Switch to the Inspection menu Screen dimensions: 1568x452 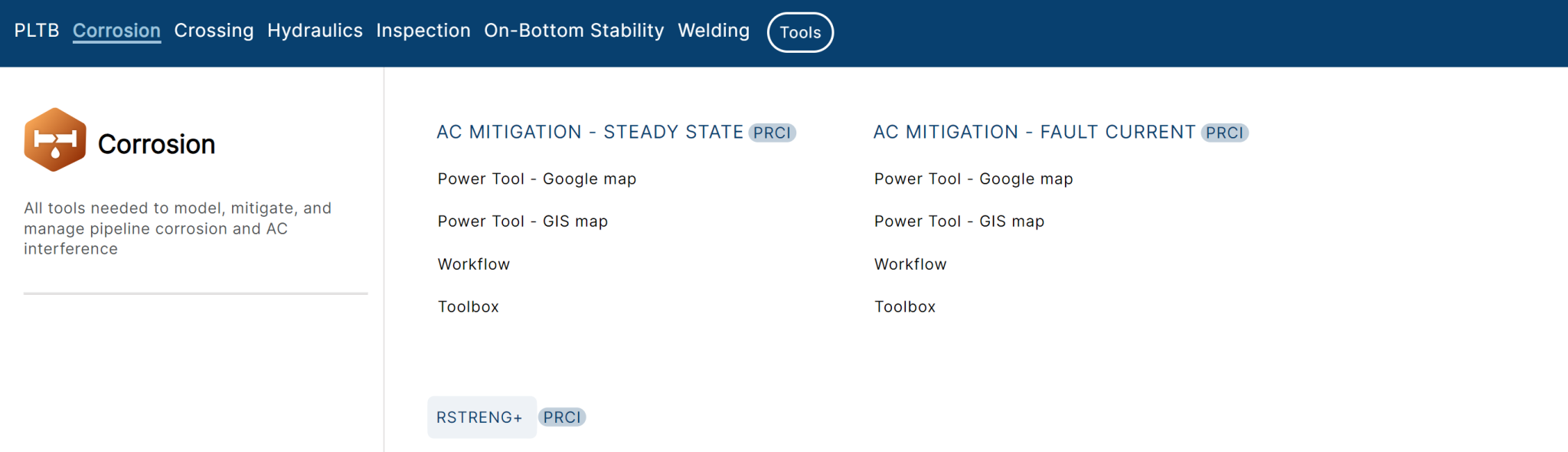coord(423,31)
